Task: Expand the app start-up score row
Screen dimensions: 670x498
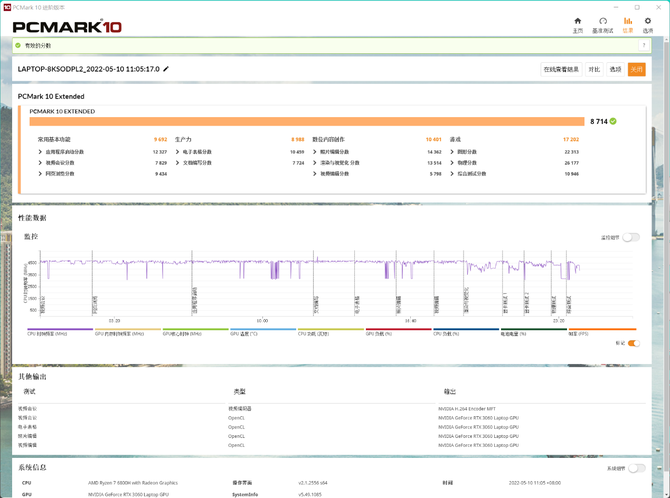Action: (42, 151)
